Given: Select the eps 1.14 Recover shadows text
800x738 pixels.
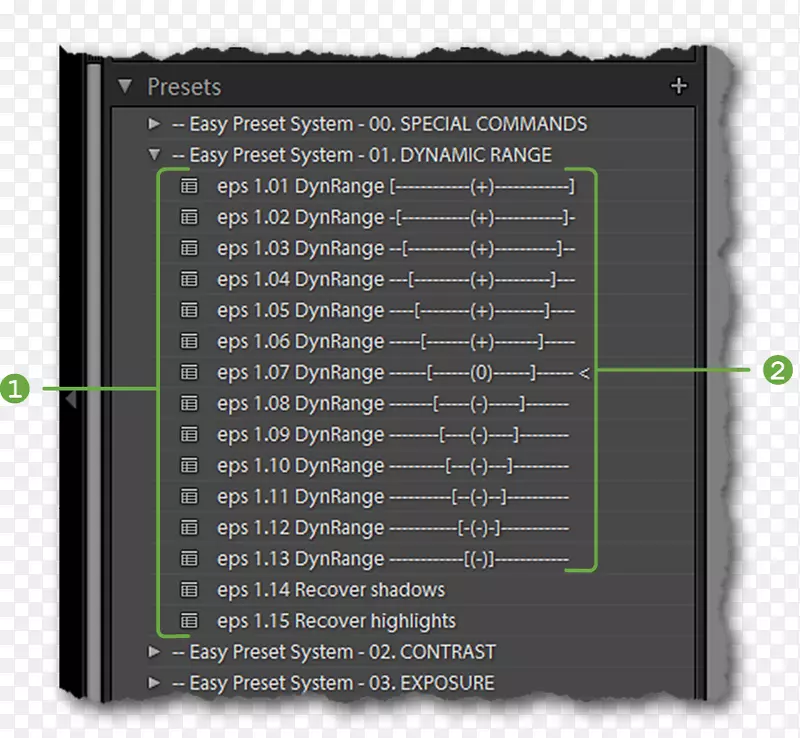Looking at the screenshot, I should coord(331,590).
